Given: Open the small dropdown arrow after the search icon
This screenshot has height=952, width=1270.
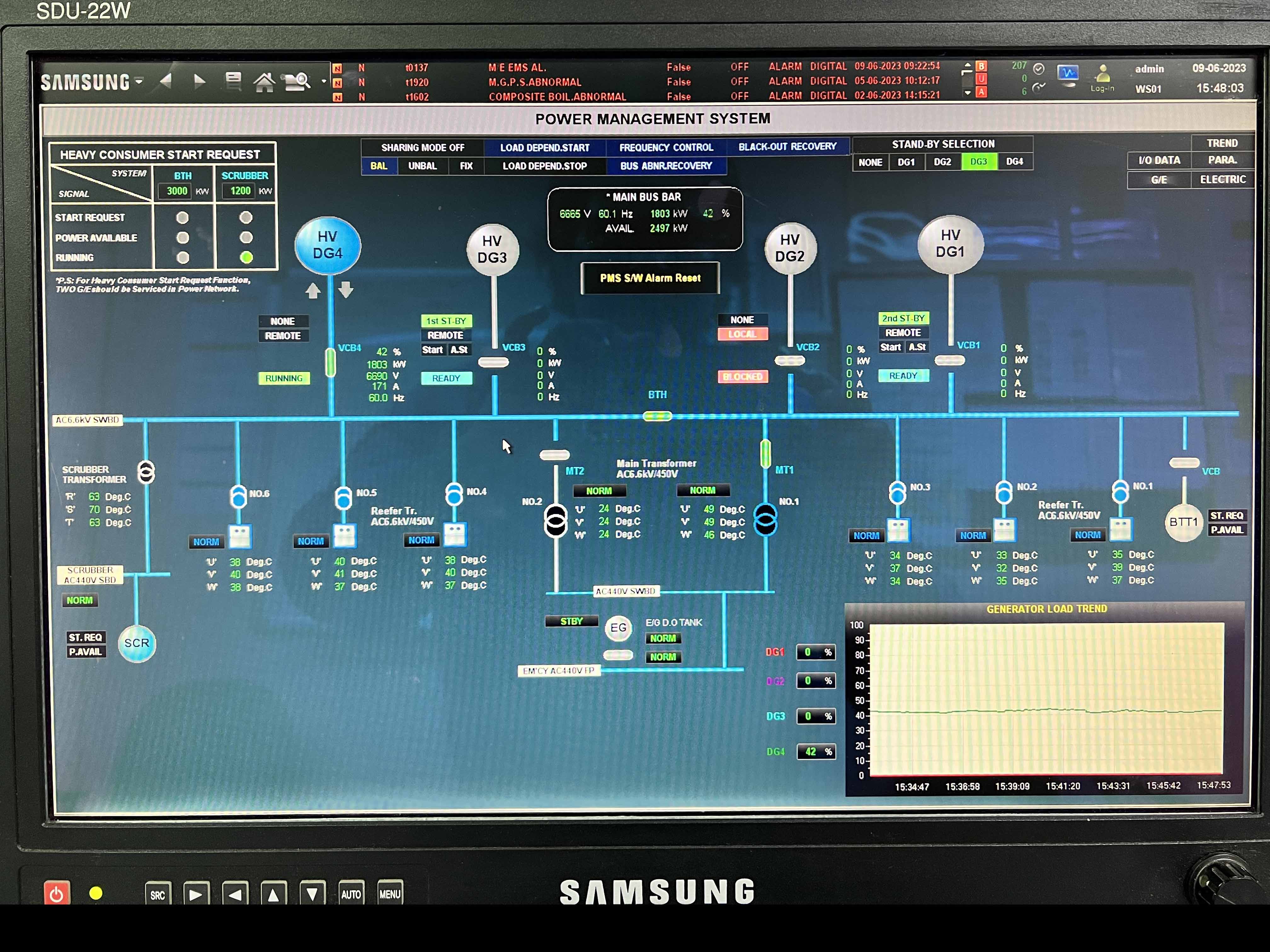Looking at the screenshot, I should [324, 82].
